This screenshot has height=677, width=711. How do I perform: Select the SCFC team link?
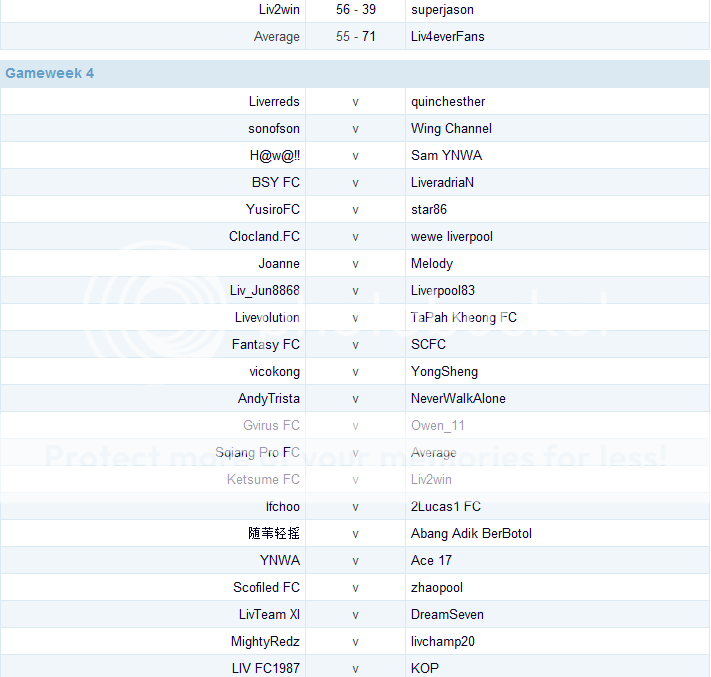(428, 344)
